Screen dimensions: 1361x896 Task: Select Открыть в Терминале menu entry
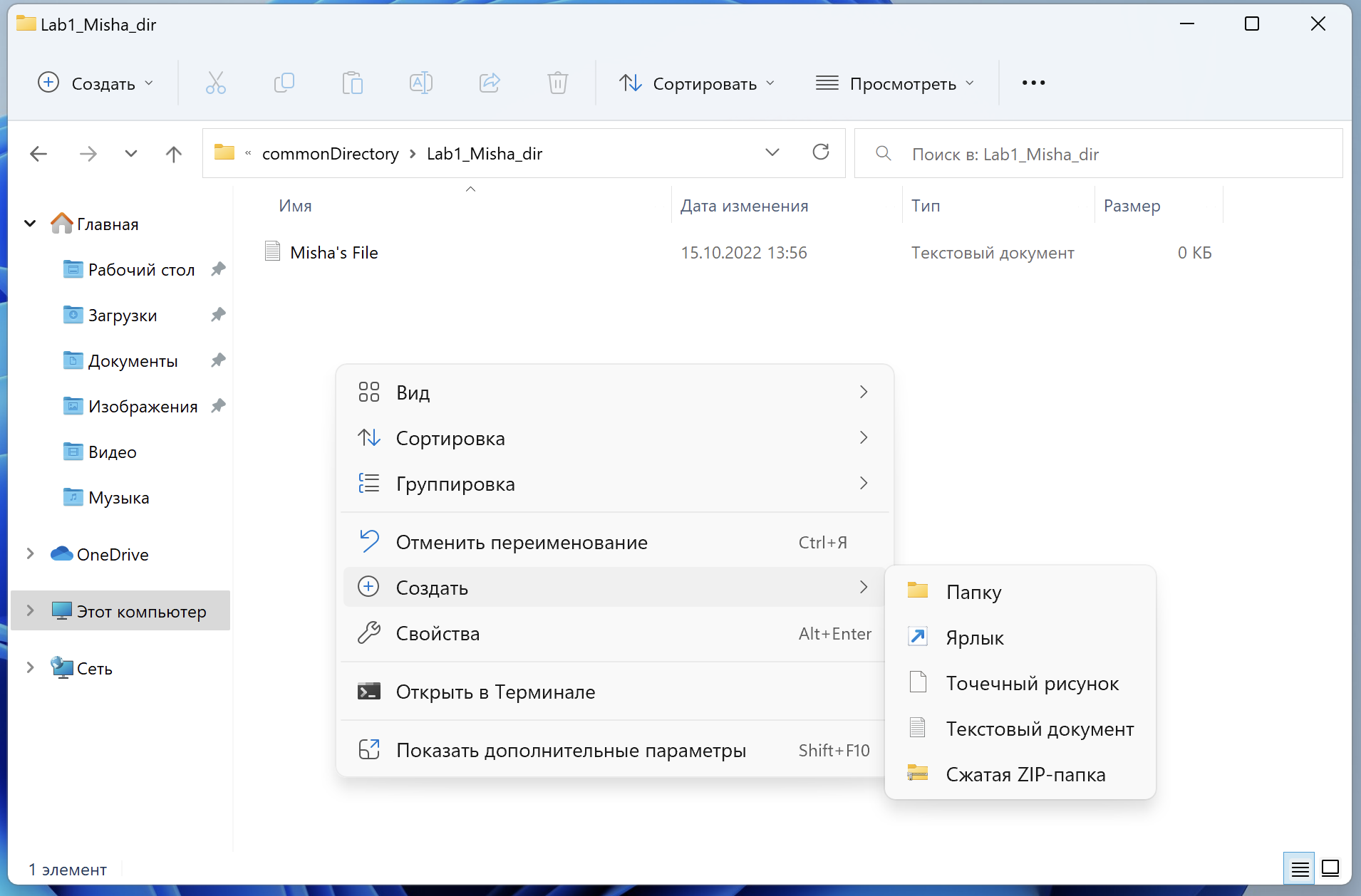[495, 692]
